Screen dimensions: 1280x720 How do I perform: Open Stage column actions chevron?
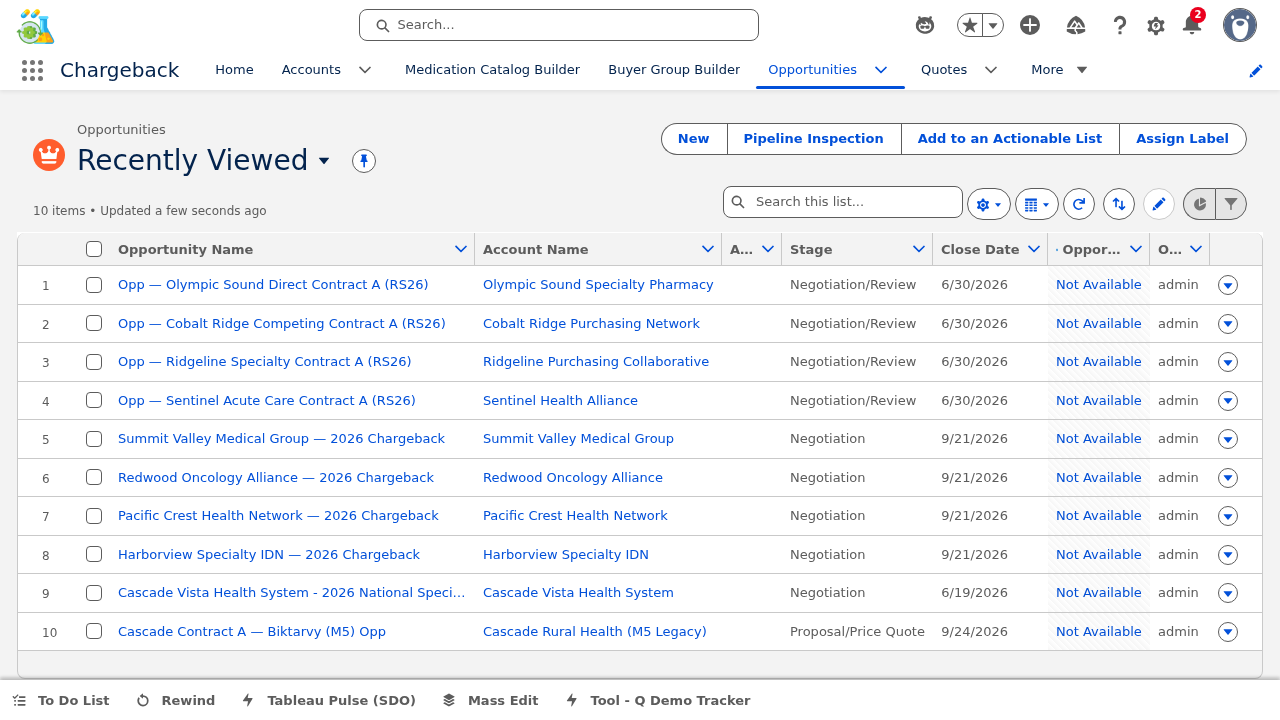[x=919, y=249]
